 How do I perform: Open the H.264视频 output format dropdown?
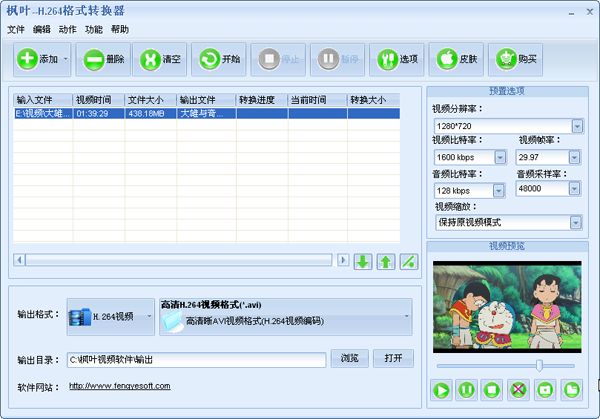pos(111,317)
